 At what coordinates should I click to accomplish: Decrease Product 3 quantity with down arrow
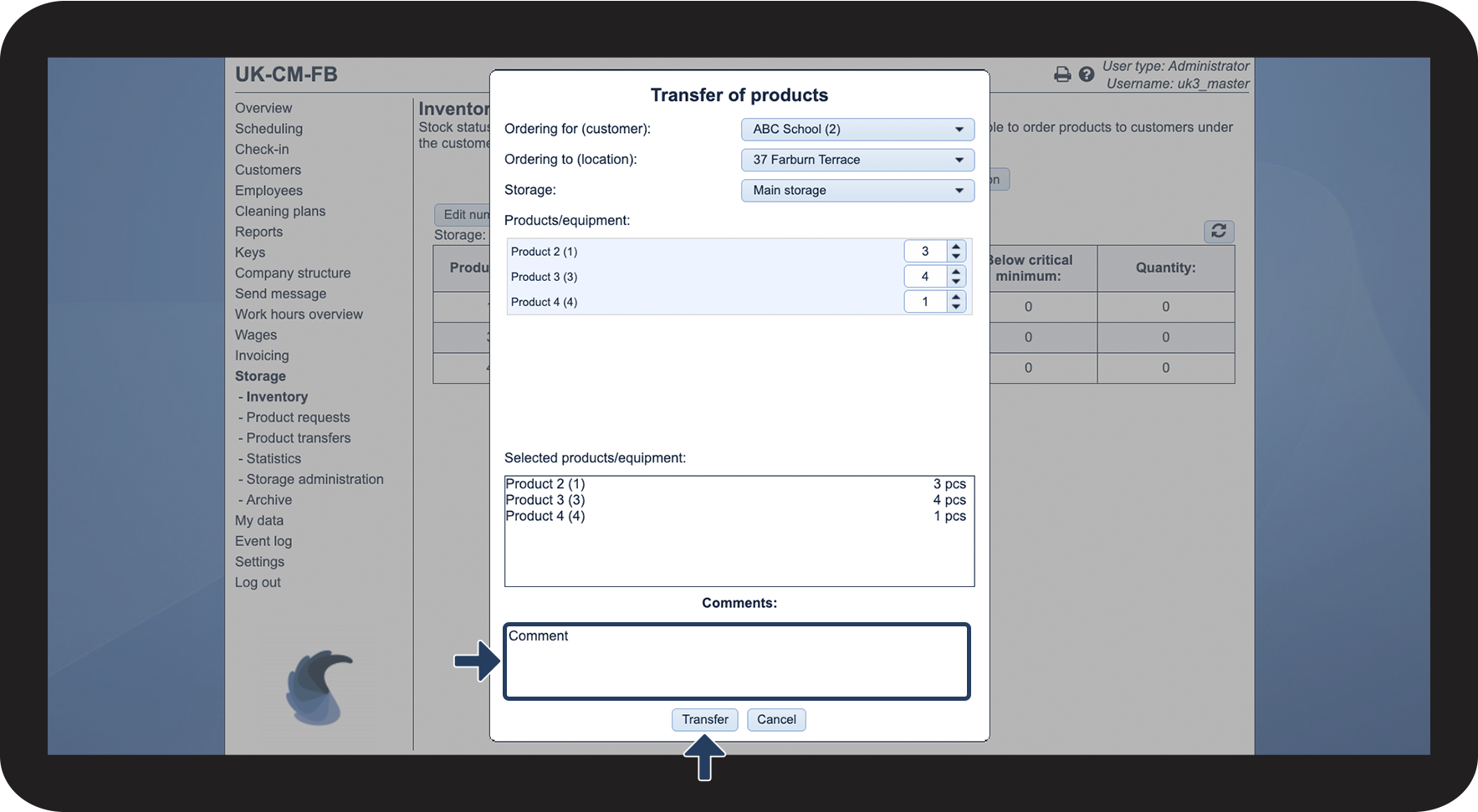click(x=956, y=281)
